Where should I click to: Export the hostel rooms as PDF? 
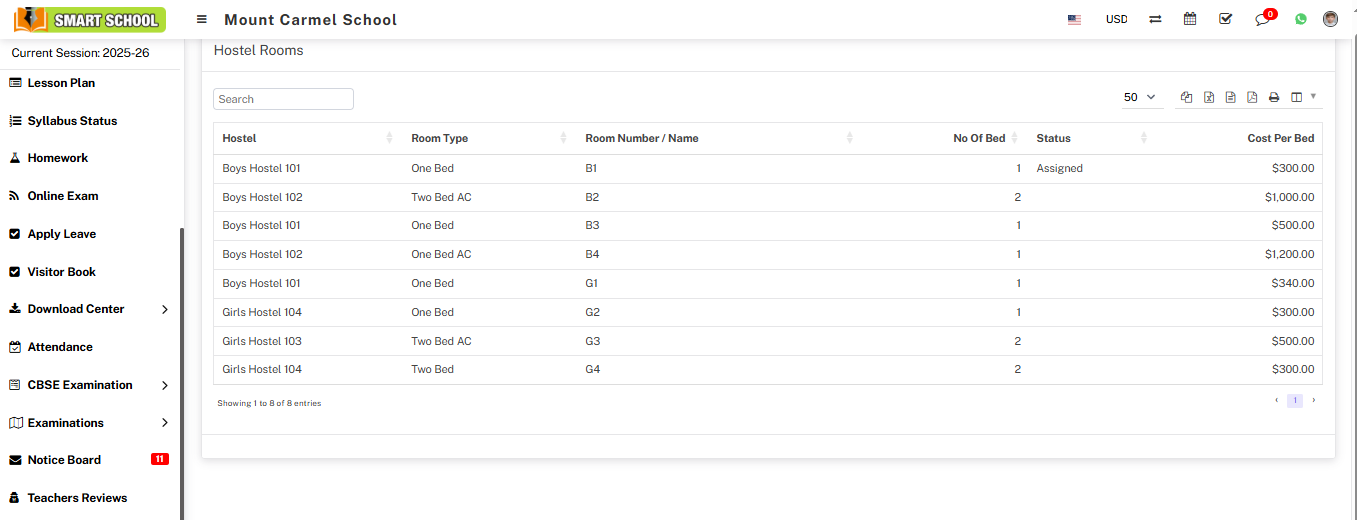point(1252,97)
